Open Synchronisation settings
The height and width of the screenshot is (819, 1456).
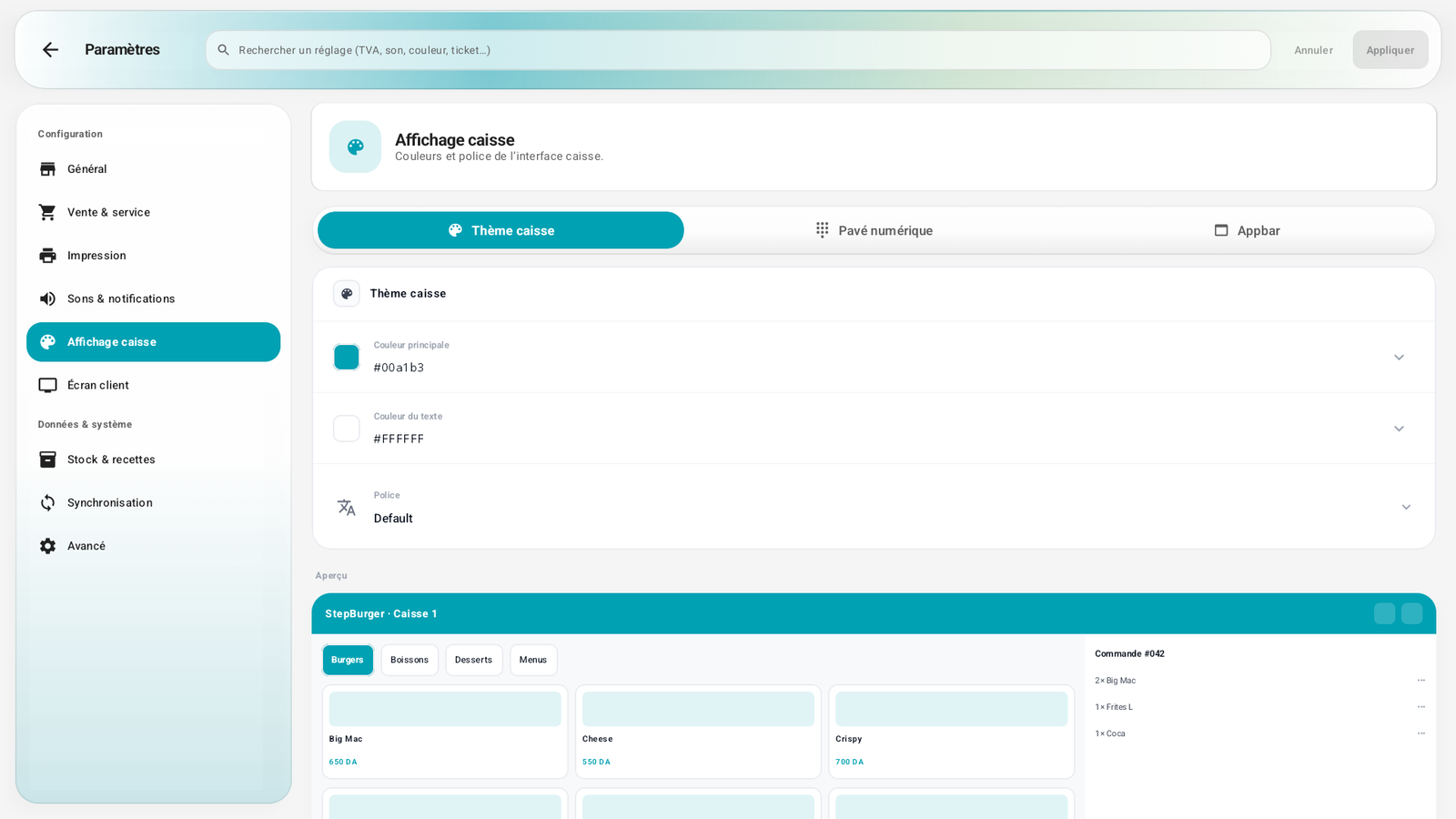(x=153, y=502)
